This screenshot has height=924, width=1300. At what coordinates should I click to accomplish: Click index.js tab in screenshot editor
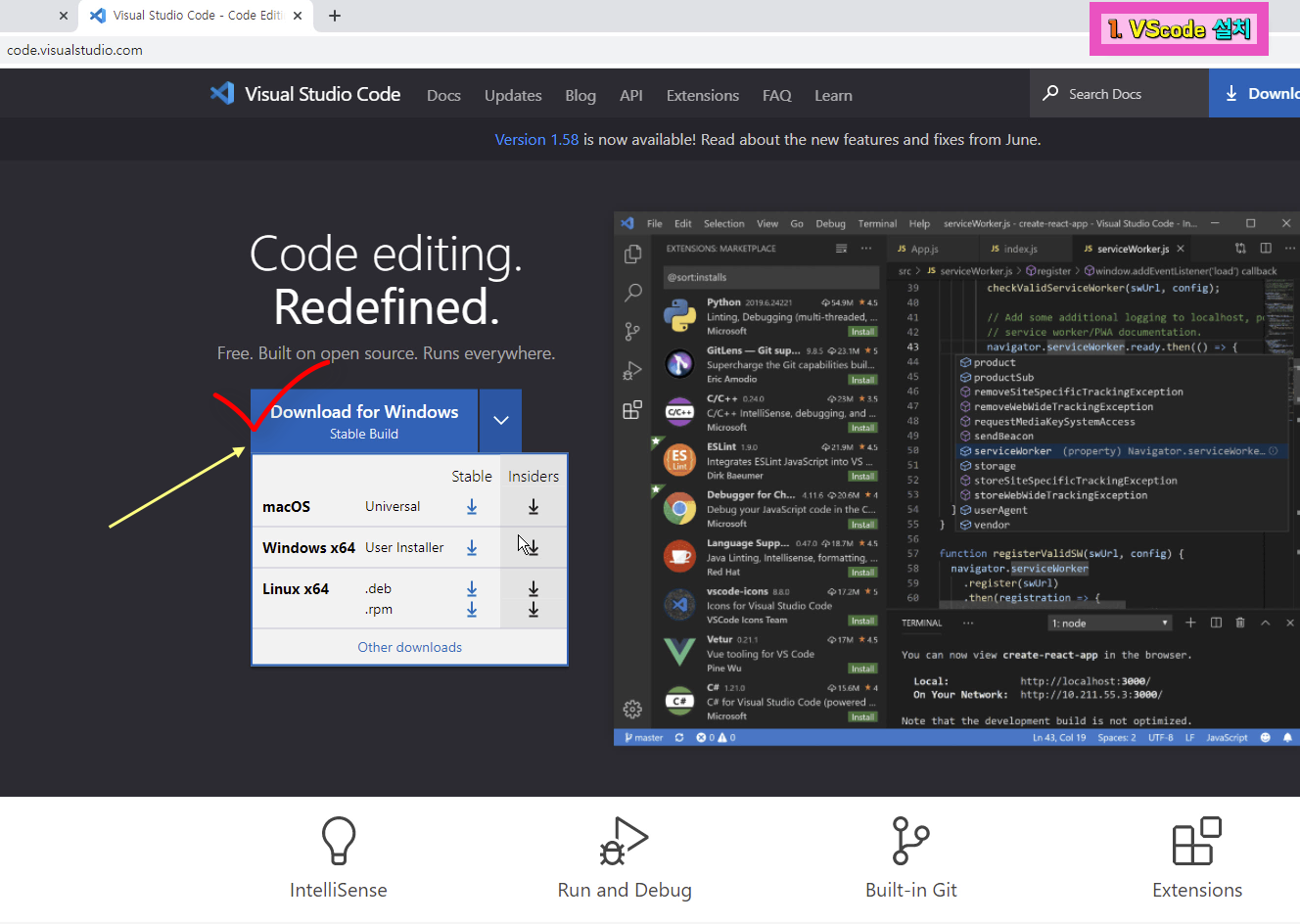[1020, 249]
